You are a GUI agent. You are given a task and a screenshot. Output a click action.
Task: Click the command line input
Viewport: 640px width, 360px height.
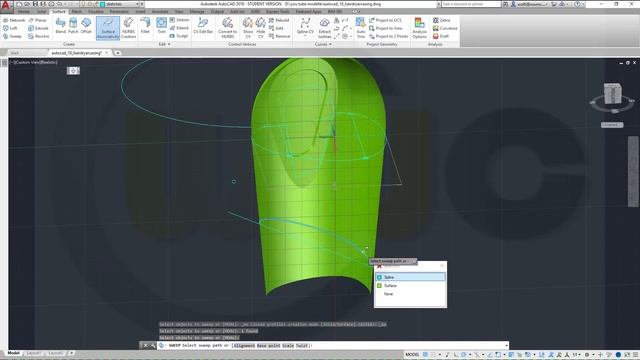pyautogui.click(x=333, y=345)
